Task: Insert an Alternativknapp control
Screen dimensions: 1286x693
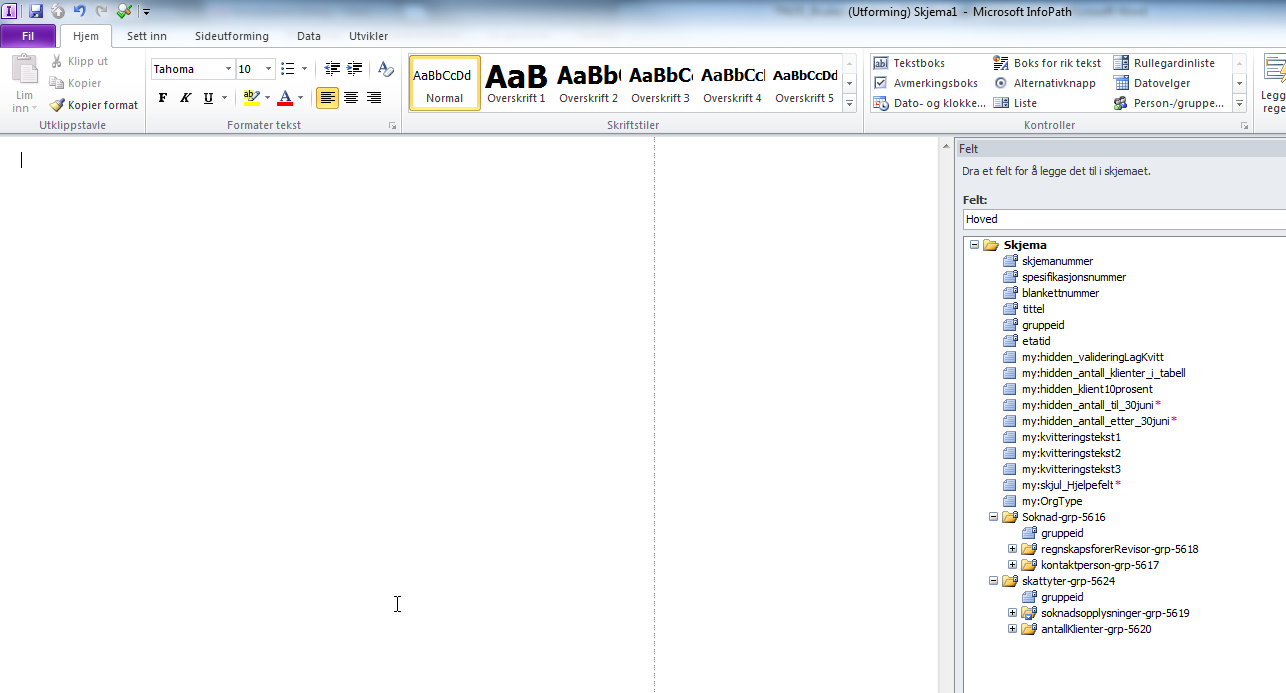Action: pos(1044,83)
